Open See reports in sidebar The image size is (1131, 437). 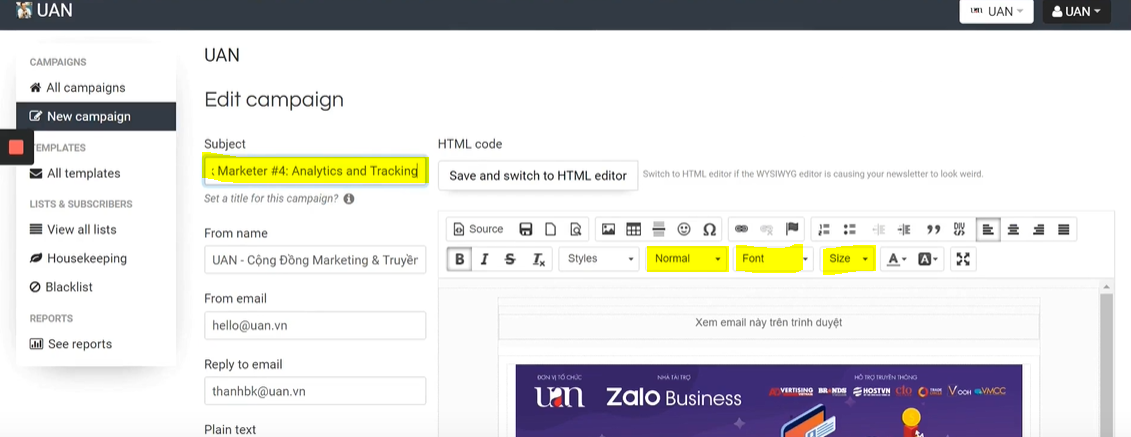[96, 344]
